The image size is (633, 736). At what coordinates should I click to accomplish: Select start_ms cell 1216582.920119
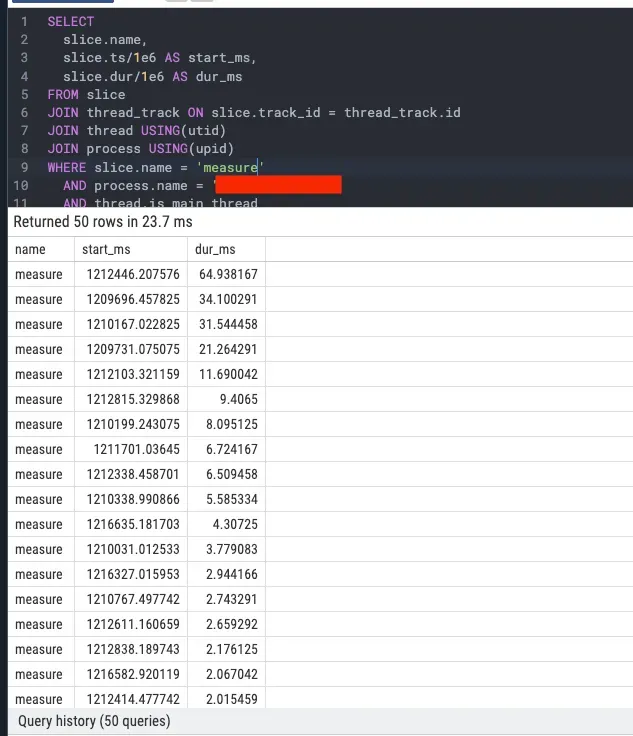(x=133, y=674)
